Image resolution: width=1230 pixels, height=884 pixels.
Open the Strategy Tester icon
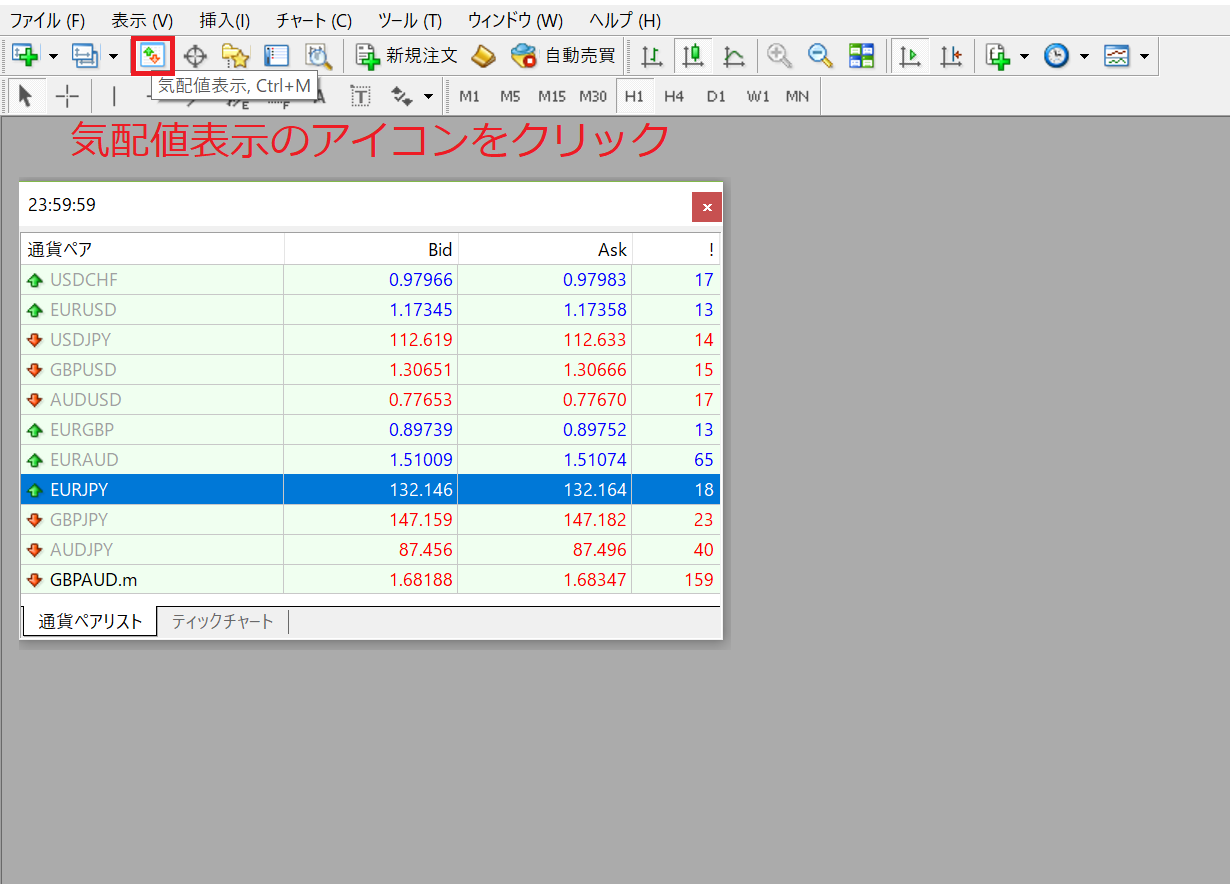coord(318,56)
